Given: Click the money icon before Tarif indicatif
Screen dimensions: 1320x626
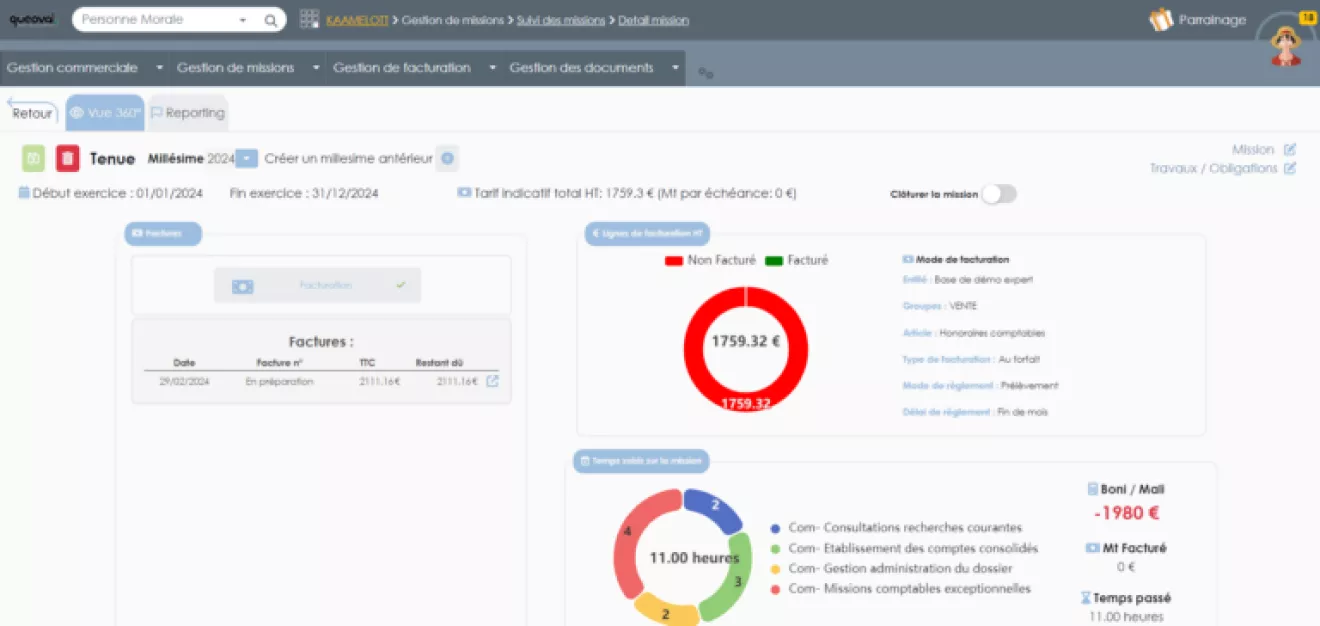Looking at the screenshot, I should coord(464,193).
